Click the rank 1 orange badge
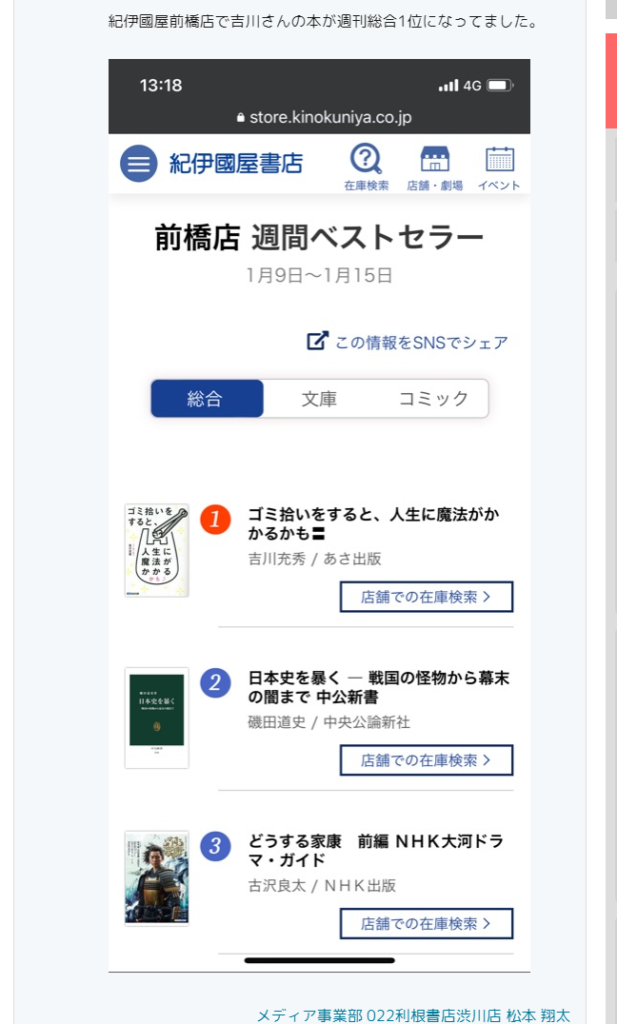 215,520
